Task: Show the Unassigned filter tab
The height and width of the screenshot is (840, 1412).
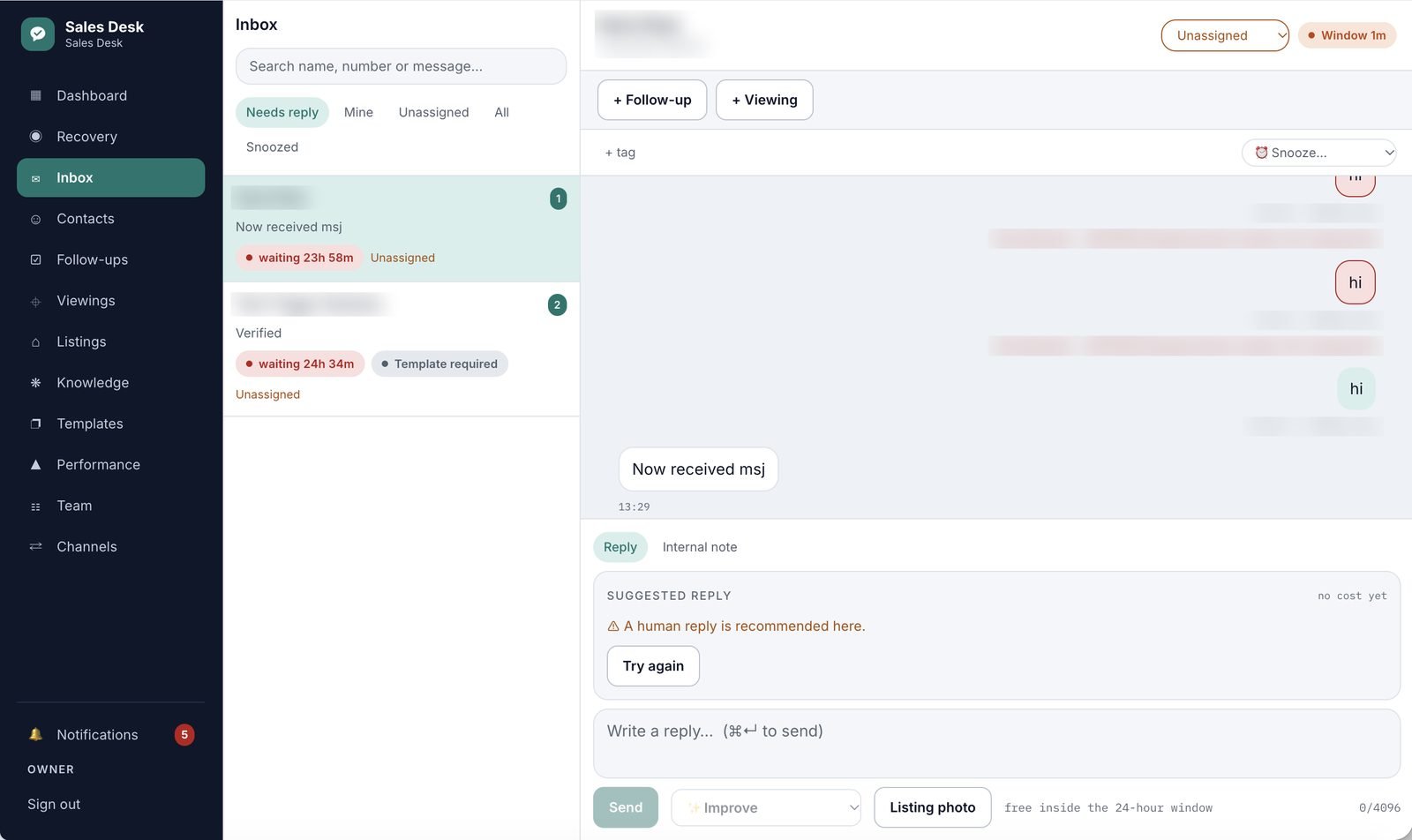Action: [x=433, y=112]
